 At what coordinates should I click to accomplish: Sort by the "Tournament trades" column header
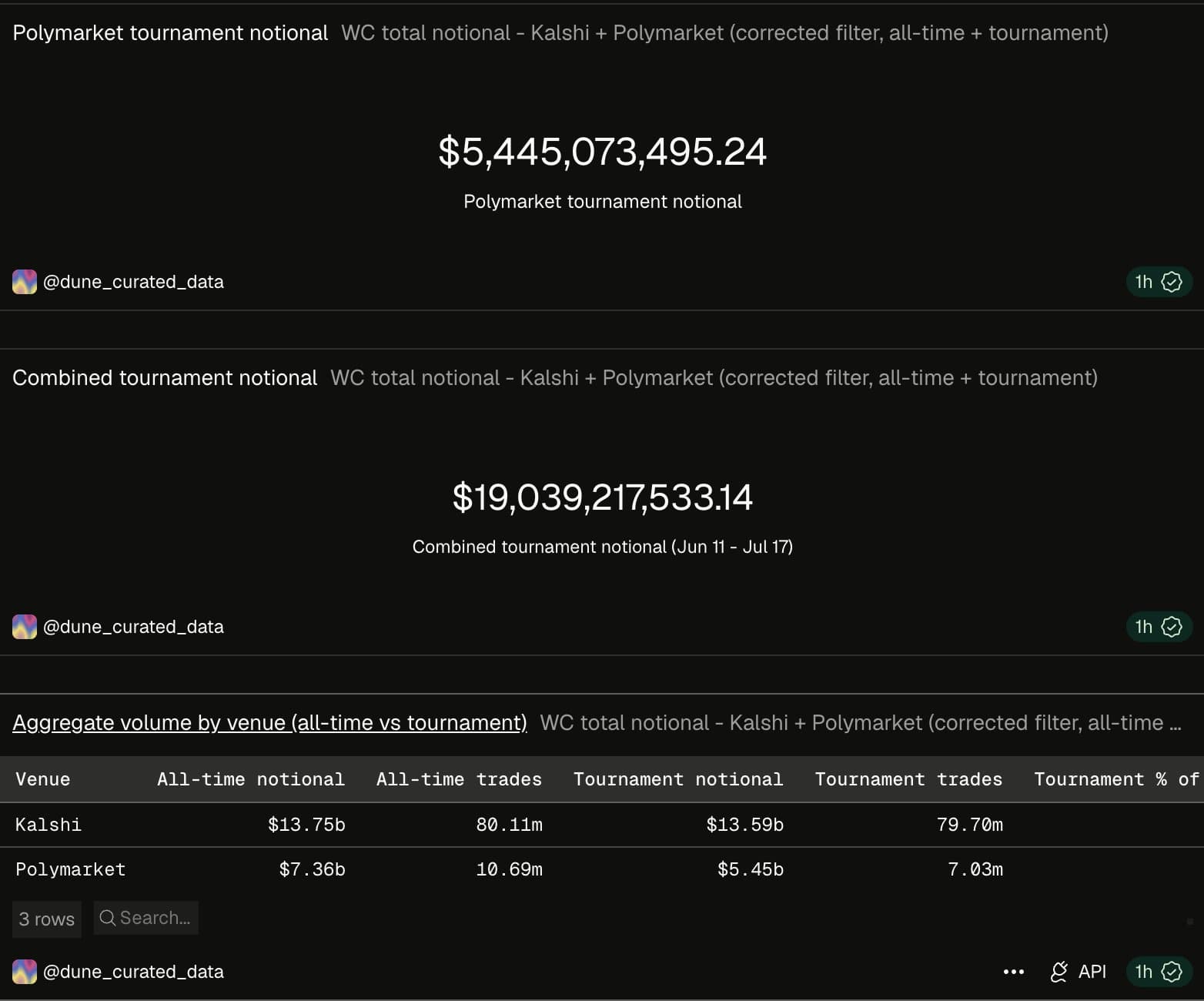(x=908, y=779)
